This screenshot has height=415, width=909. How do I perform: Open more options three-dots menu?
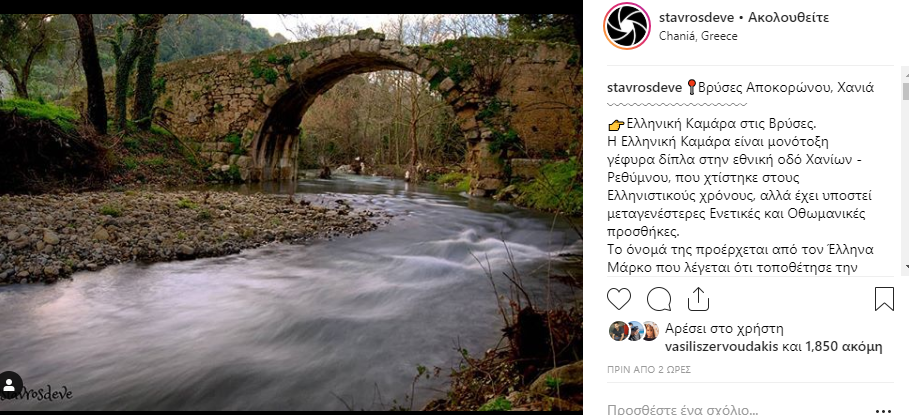(x=883, y=410)
